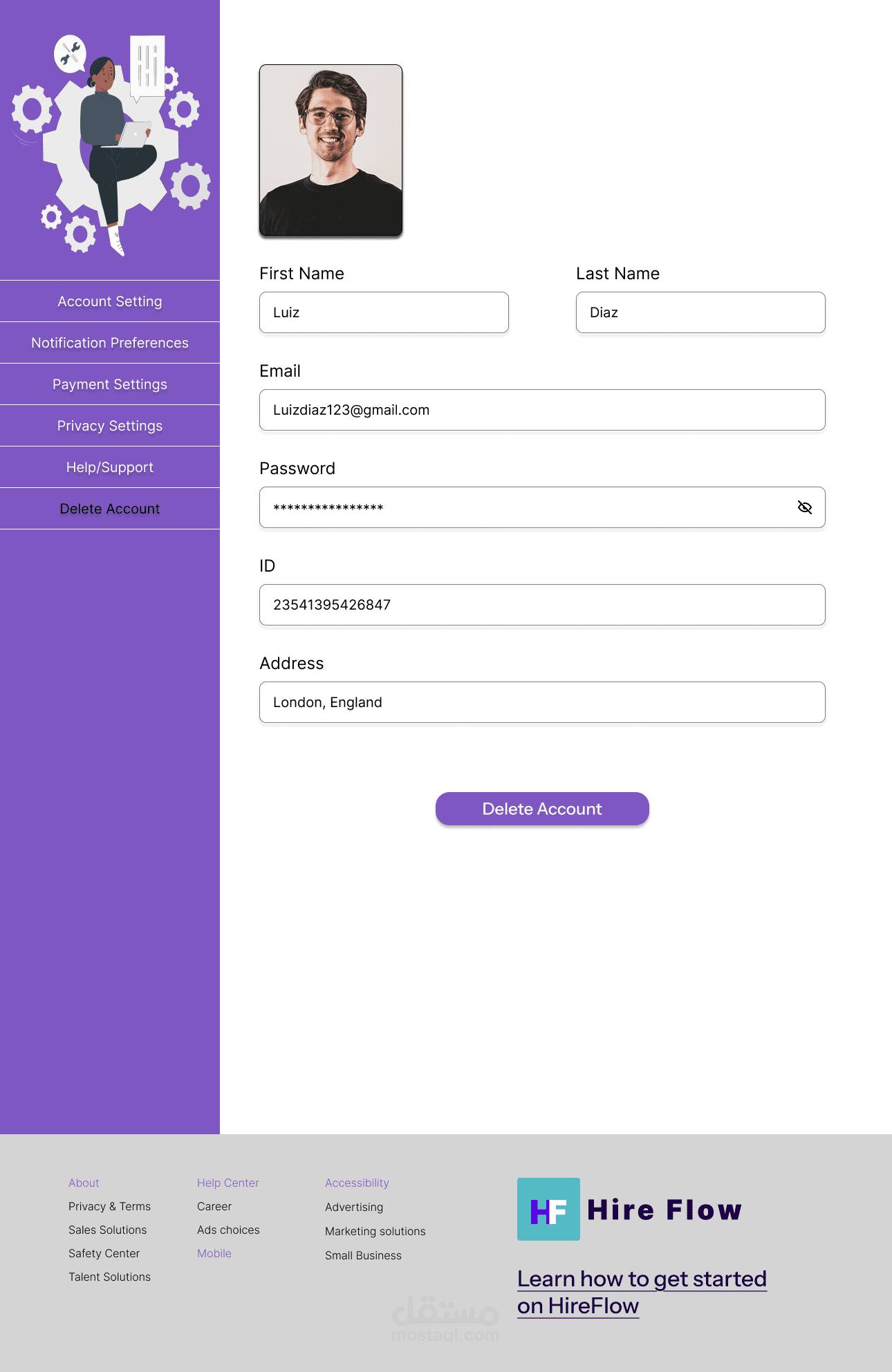Viewport: 892px width, 1372px height.
Task: Open Account Setting in sidebar
Action: point(110,301)
